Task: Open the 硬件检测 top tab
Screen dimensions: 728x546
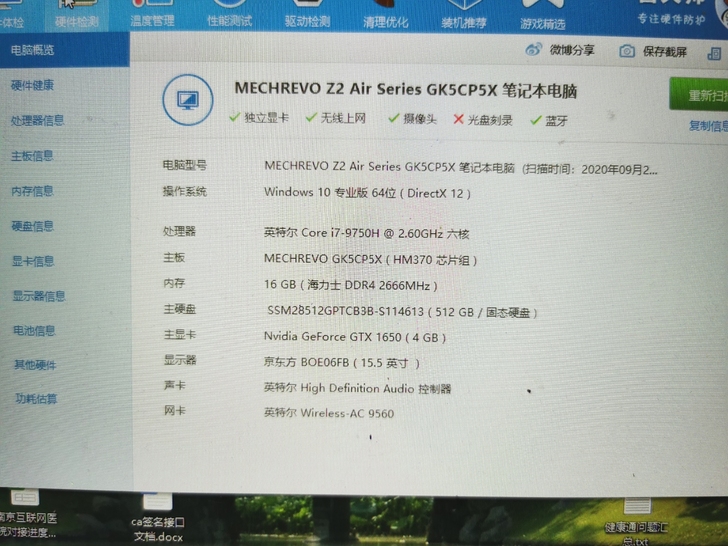Action: tap(77, 15)
